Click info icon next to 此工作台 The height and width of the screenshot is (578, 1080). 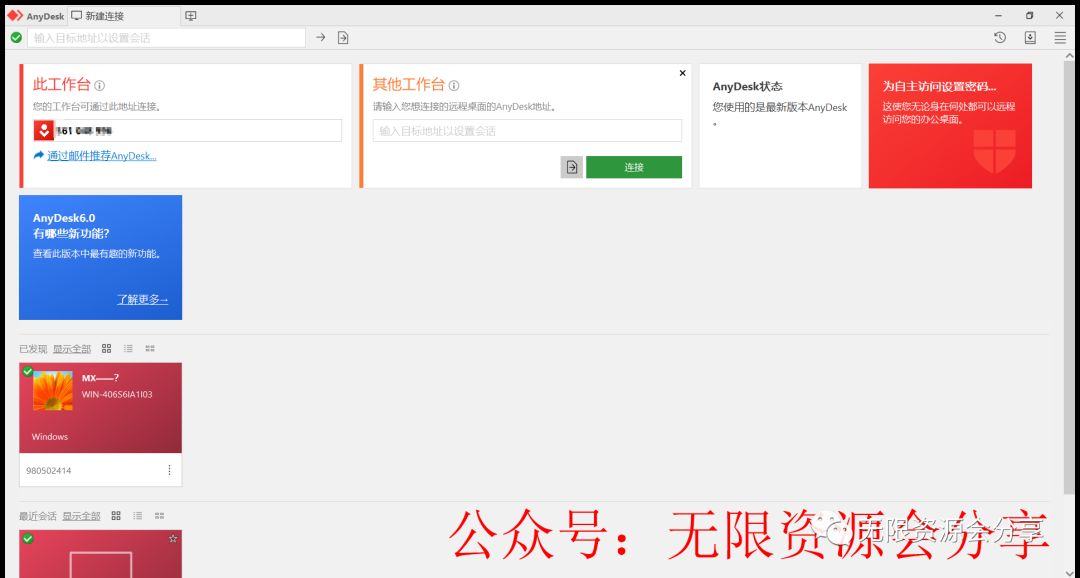[x=100, y=85]
